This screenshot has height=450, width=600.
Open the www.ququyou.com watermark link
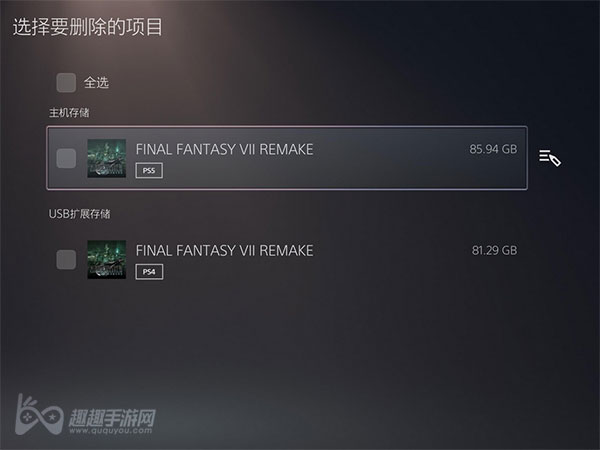click(x=111, y=431)
